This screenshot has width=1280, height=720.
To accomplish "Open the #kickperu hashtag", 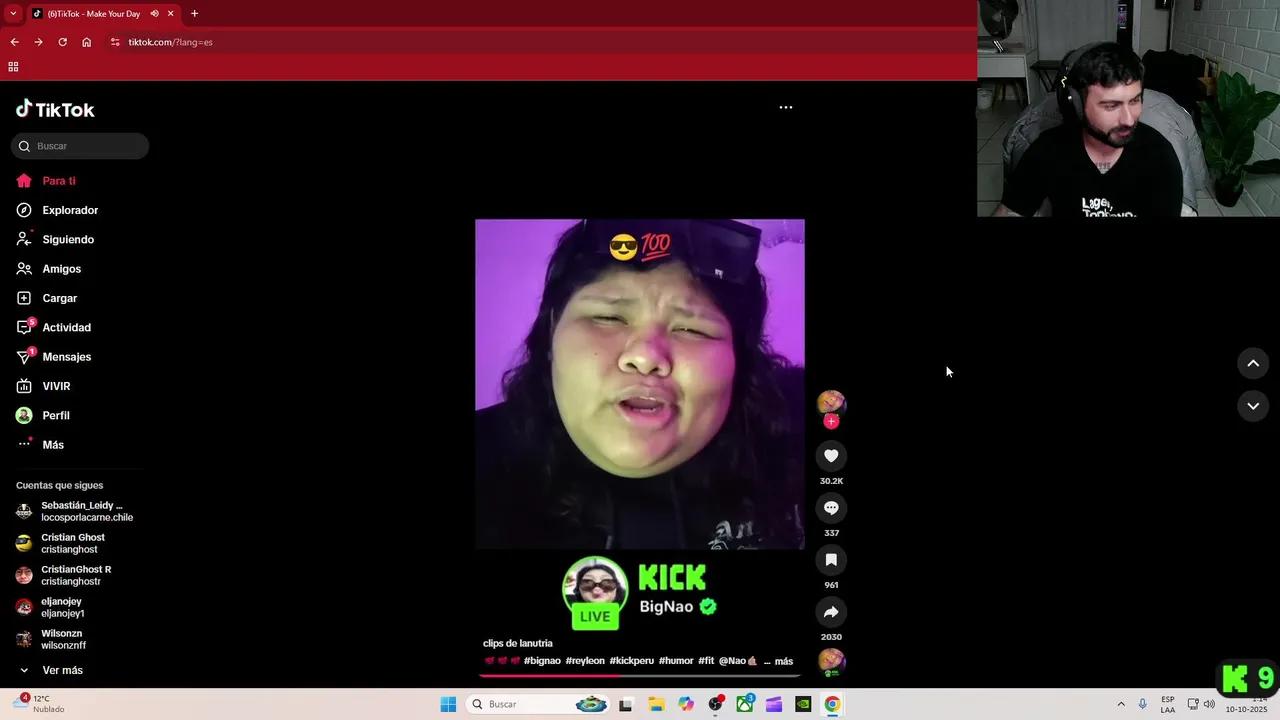I will 631,661.
